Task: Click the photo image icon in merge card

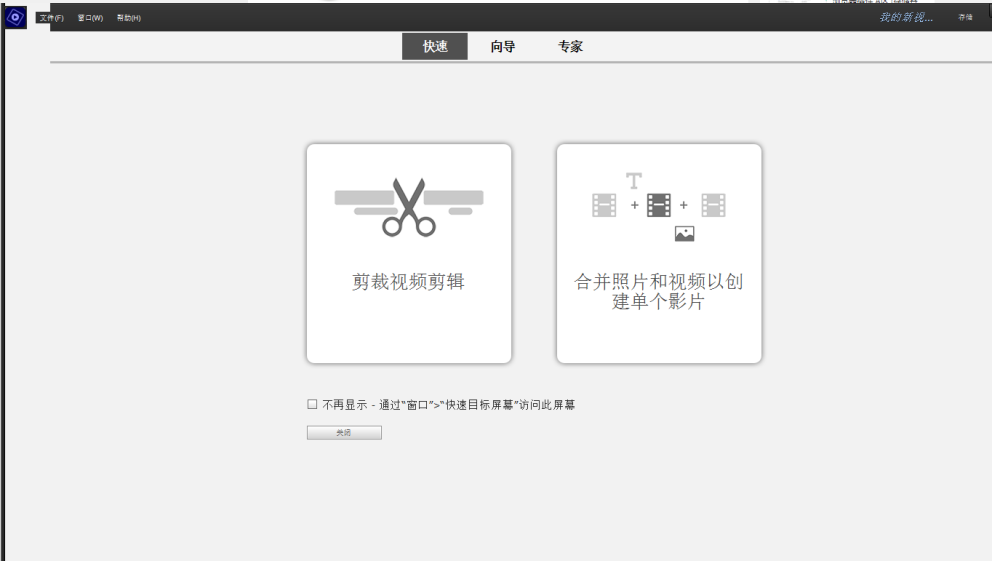Action: (x=685, y=234)
